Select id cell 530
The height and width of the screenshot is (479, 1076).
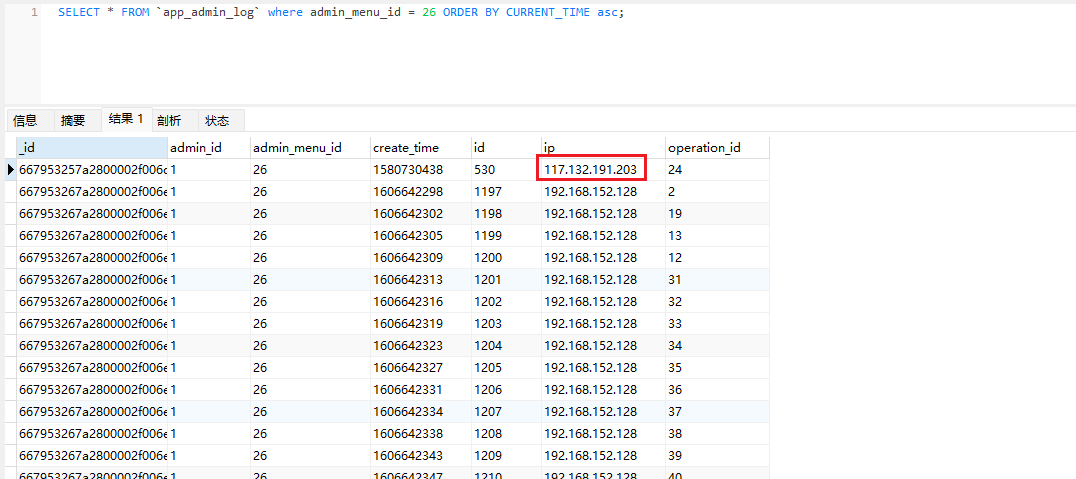point(506,170)
